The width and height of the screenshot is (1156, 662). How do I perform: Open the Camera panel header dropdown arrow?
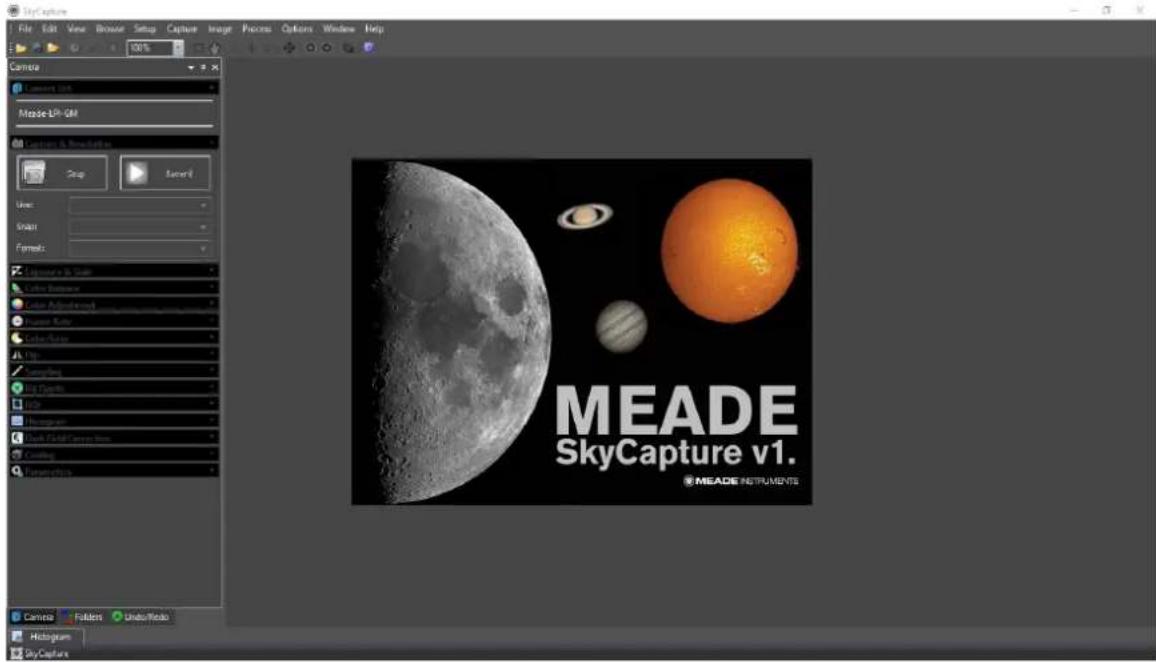click(191, 67)
